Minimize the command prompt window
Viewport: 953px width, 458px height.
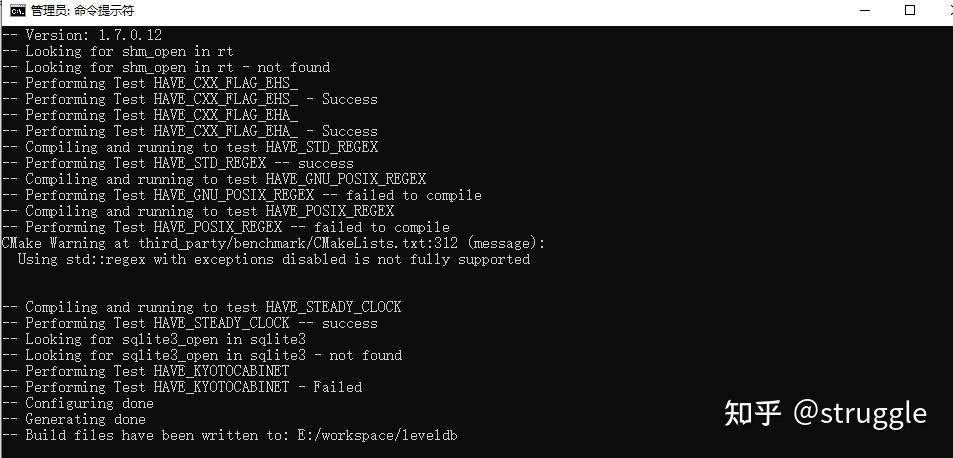865,10
